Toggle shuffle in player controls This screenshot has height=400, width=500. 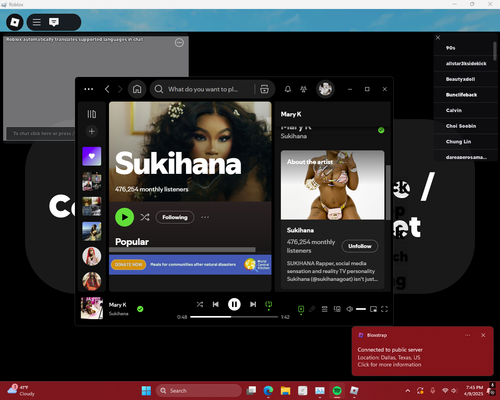tap(200, 304)
